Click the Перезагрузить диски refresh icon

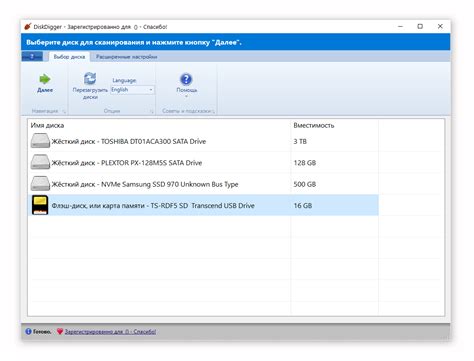tap(90, 78)
